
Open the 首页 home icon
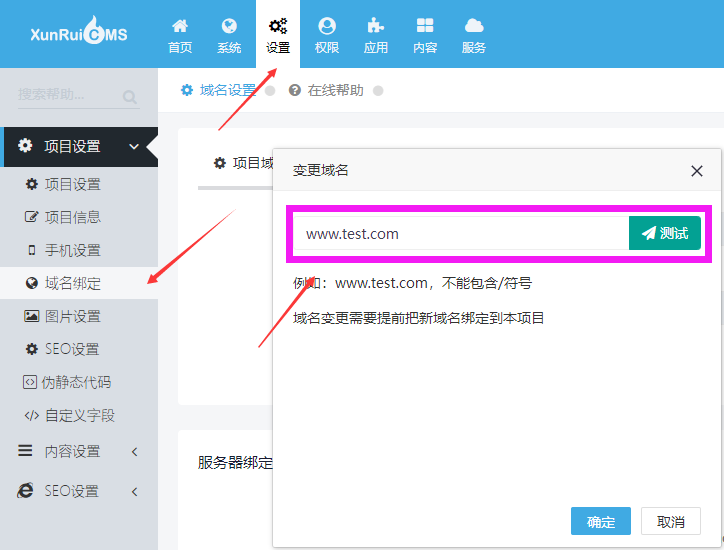pyautogui.click(x=180, y=27)
